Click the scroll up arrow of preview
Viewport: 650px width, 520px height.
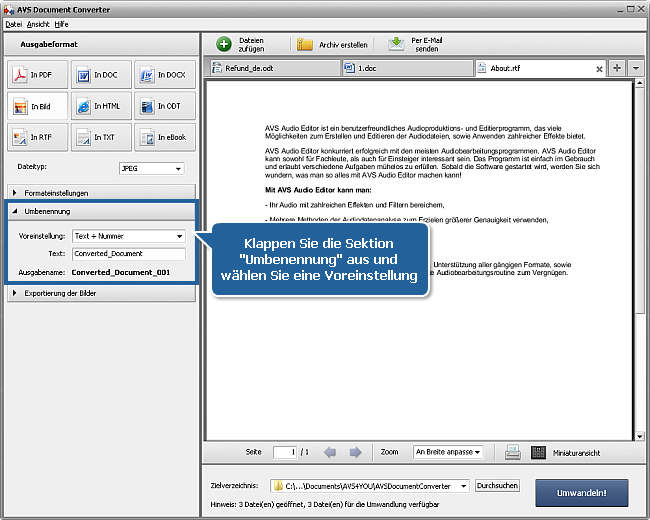click(639, 83)
